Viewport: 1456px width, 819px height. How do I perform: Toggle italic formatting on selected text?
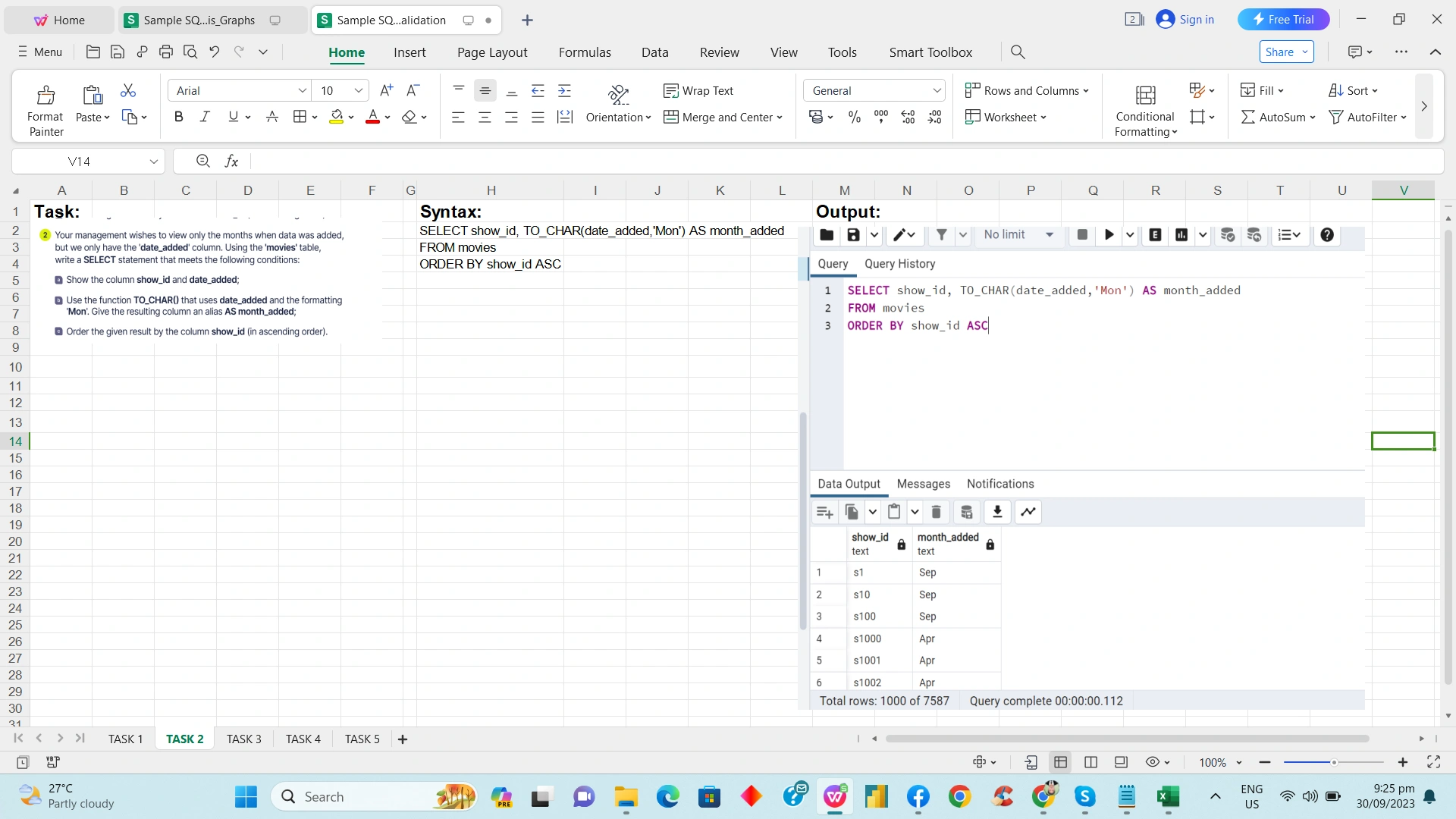pos(204,117)
